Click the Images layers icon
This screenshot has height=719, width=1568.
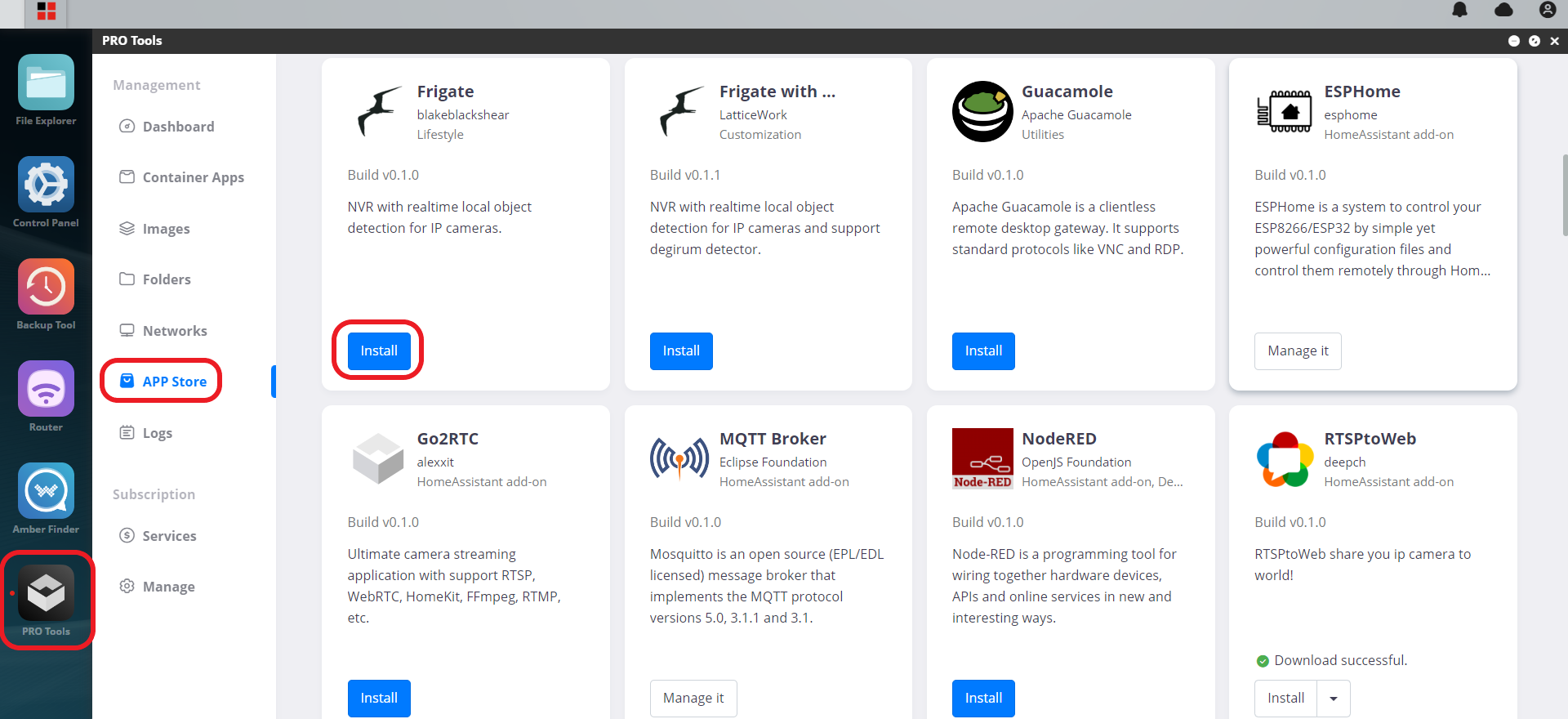[x=127, y=228]
